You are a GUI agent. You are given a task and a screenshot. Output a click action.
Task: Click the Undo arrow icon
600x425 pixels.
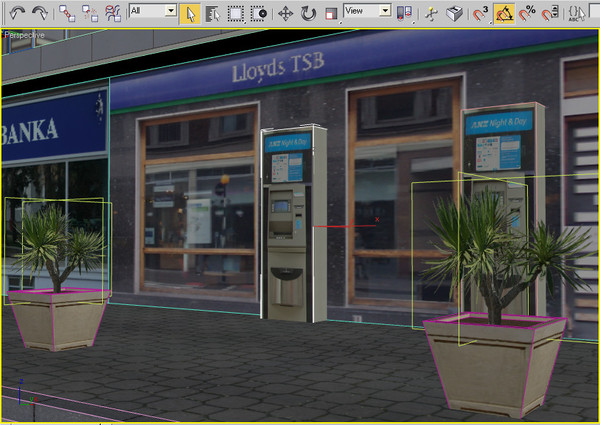[17, 13]
